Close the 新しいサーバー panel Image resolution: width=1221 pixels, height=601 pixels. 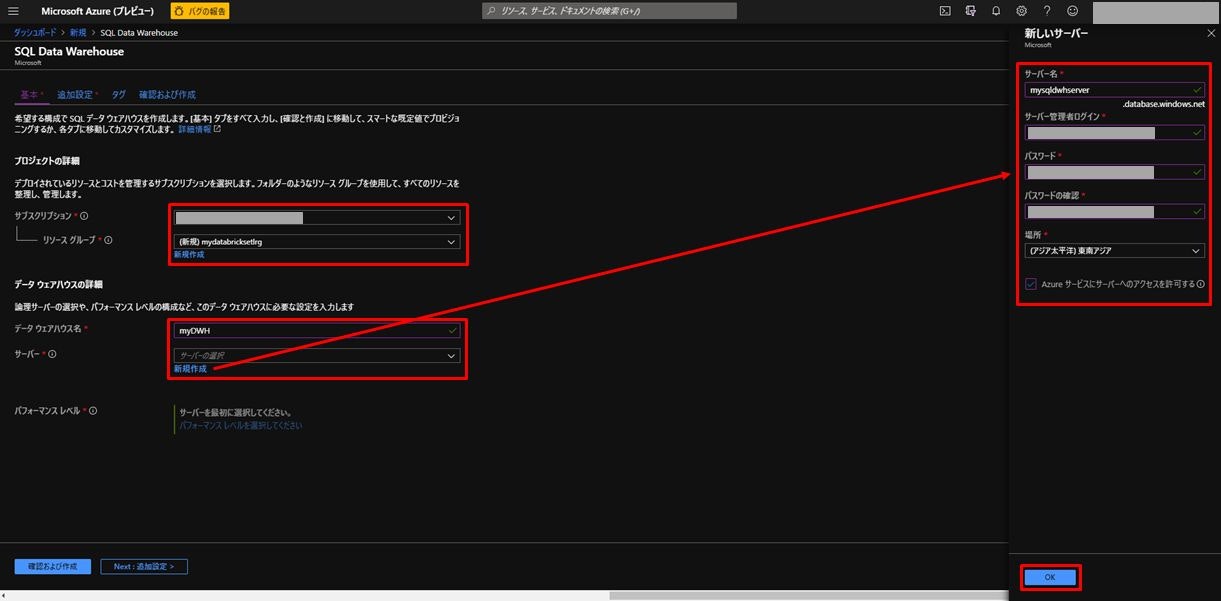(1211, 33)
